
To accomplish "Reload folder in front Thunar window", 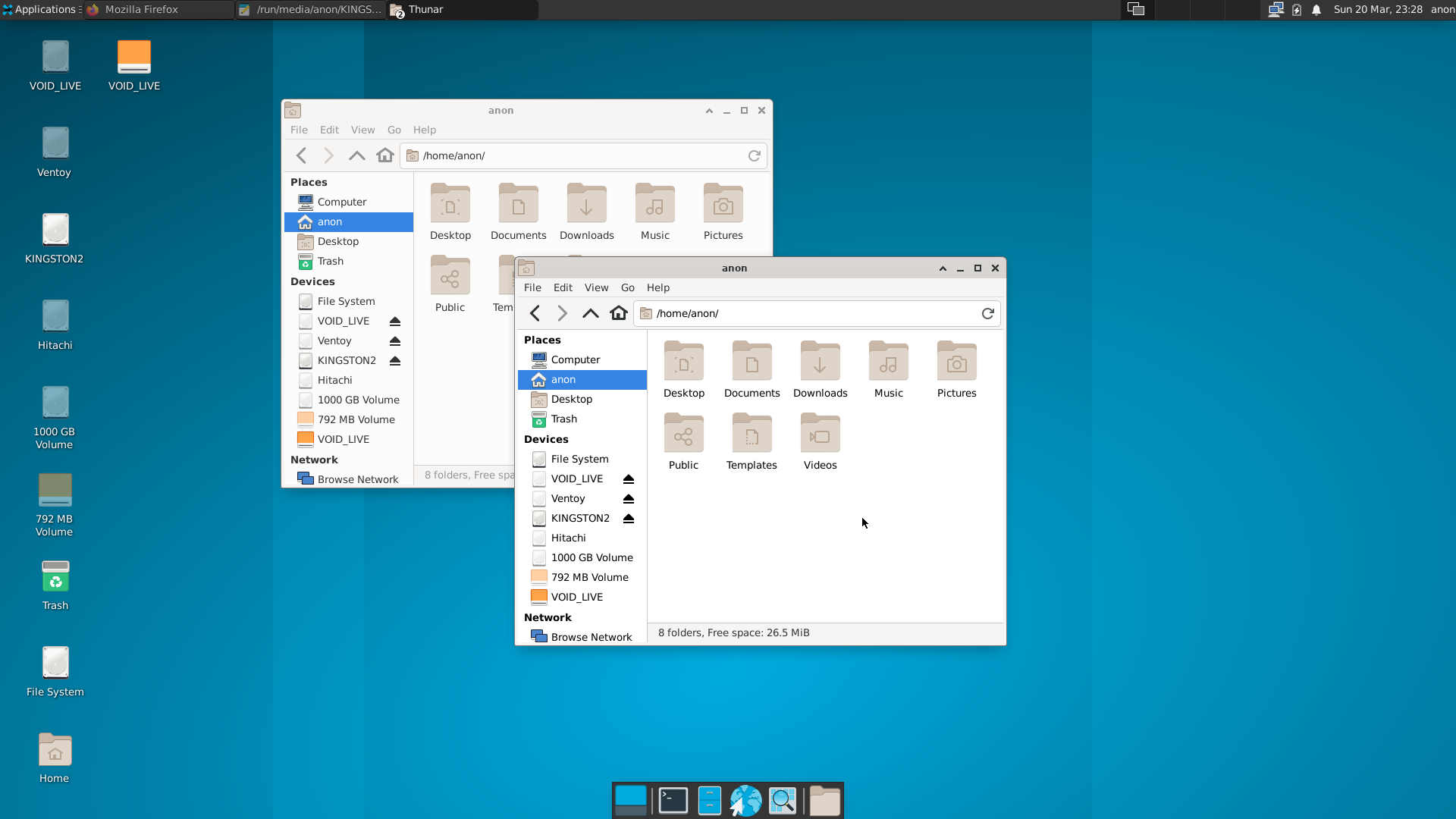I will pyautogui.click(x=988, y=313).
